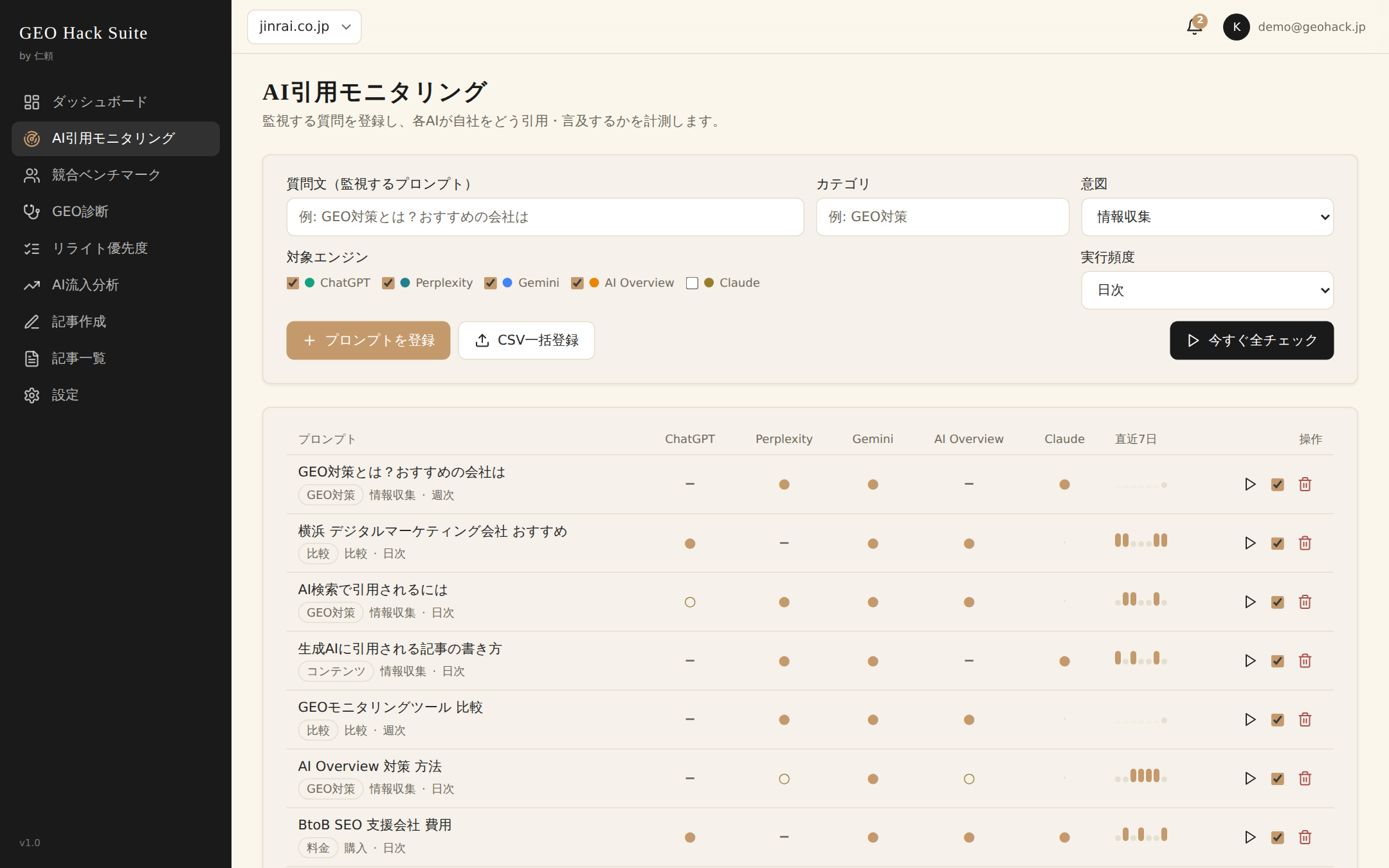The image size is (1389, 868).
Task: Click the プロンプトを登録 button
Action: [x=368, y=340]
